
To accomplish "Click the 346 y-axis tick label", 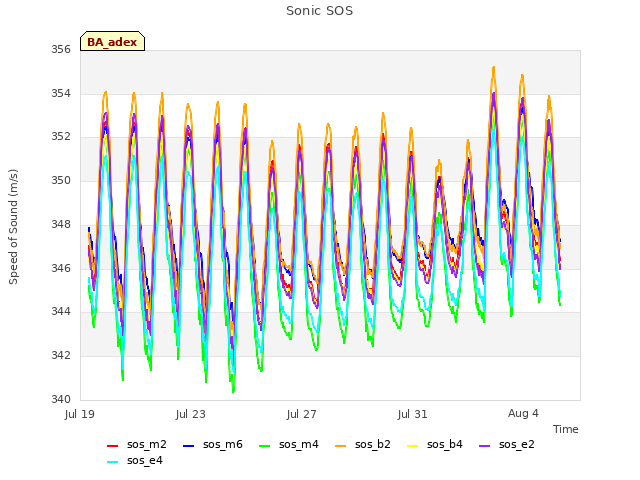I will tap(61, 268).
